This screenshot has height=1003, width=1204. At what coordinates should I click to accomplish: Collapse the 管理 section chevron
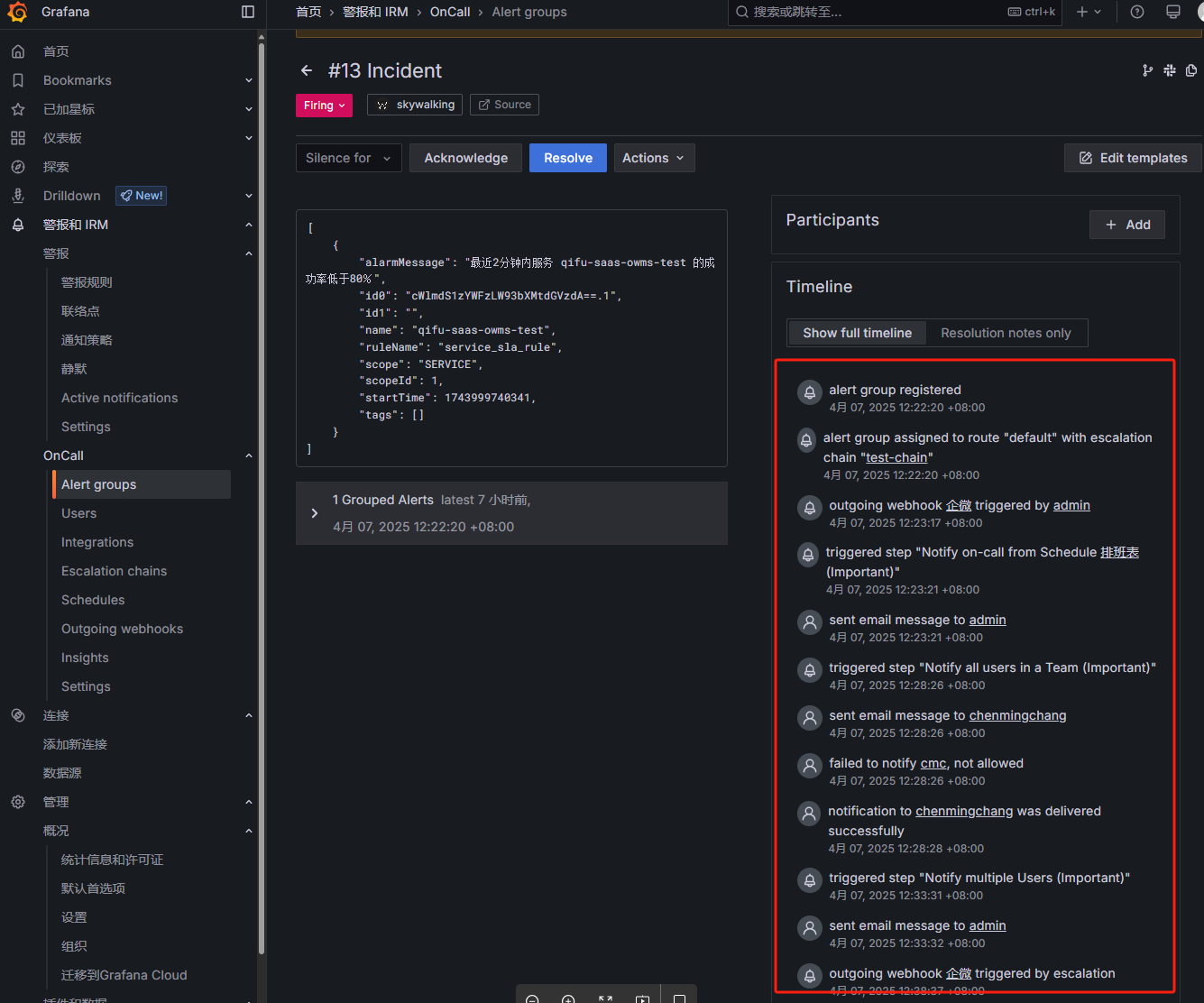point(249,802)
